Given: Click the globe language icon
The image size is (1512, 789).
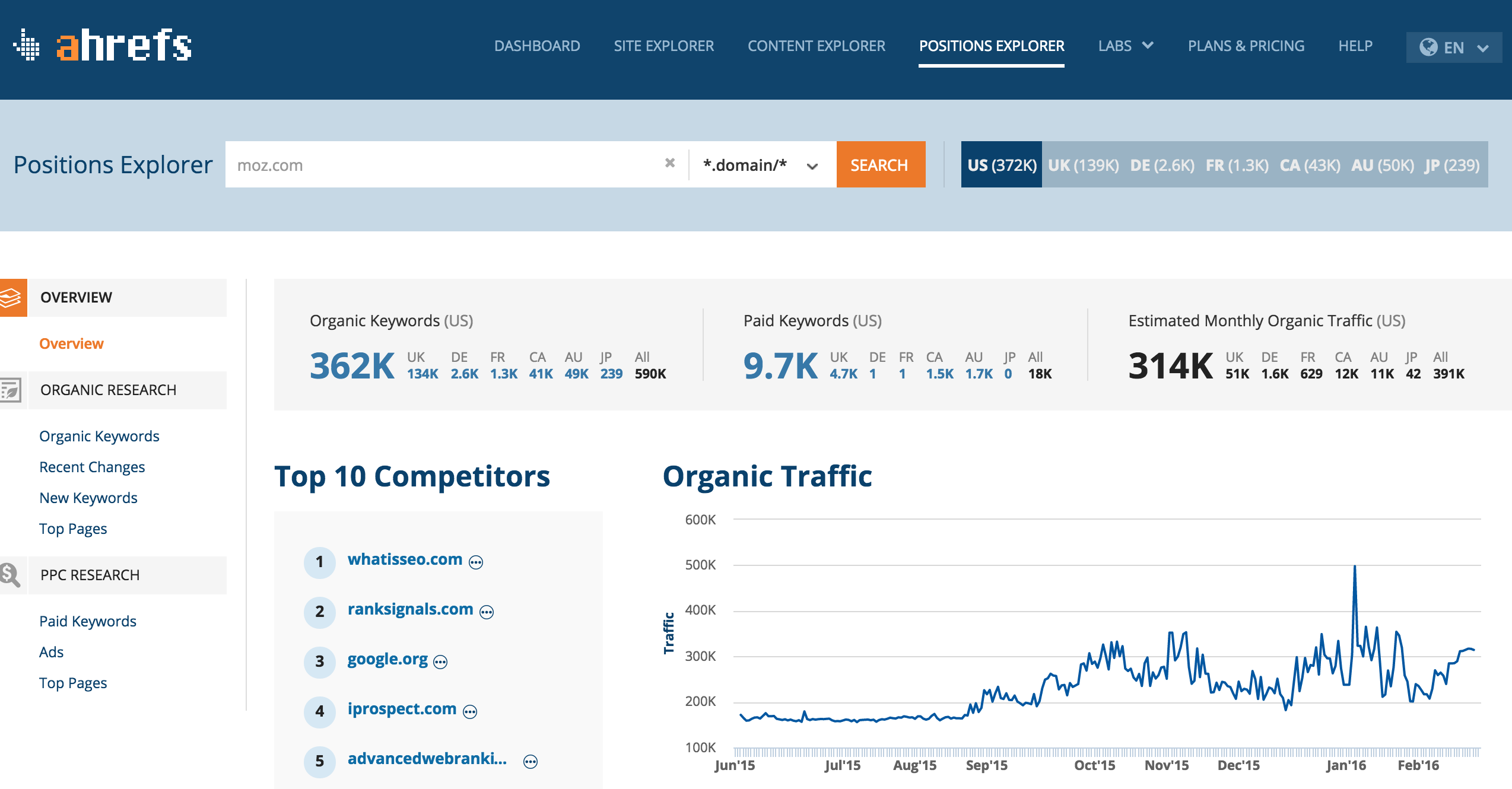Looking at the screenshot, I should [1428, 47].
